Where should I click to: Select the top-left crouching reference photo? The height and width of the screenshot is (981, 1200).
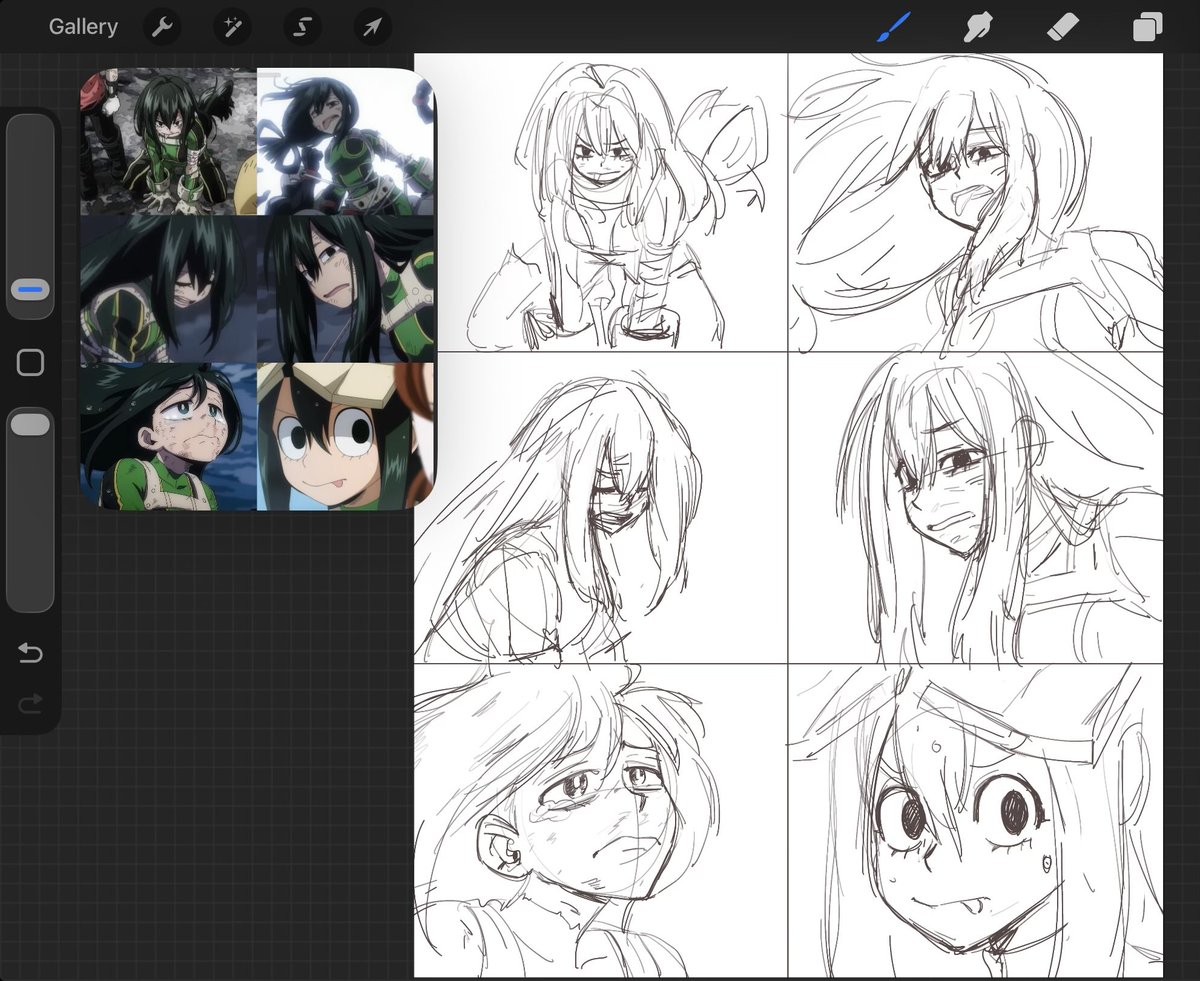pos(169,142)
